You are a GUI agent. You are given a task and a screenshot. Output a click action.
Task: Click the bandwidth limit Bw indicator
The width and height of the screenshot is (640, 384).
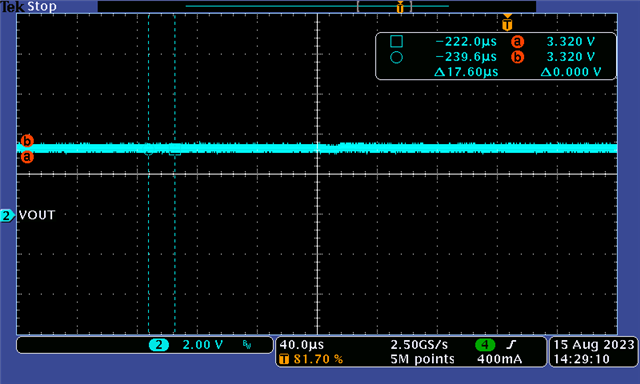[247, 345]
